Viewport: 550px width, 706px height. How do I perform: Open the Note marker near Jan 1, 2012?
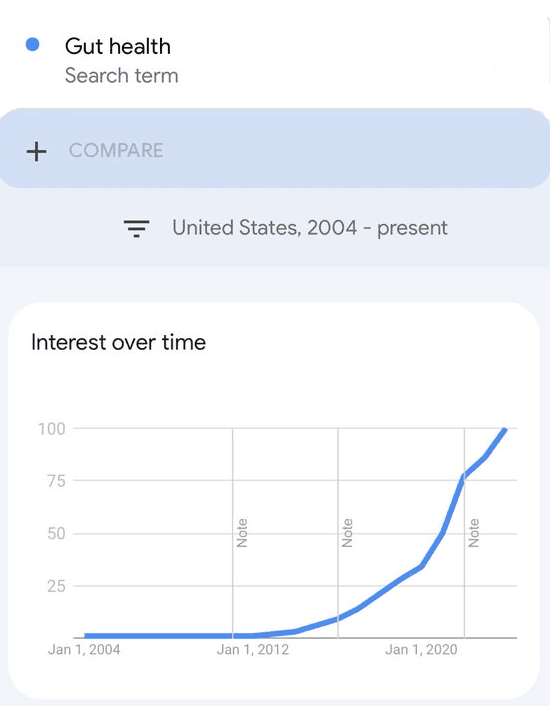coord(242,533)
